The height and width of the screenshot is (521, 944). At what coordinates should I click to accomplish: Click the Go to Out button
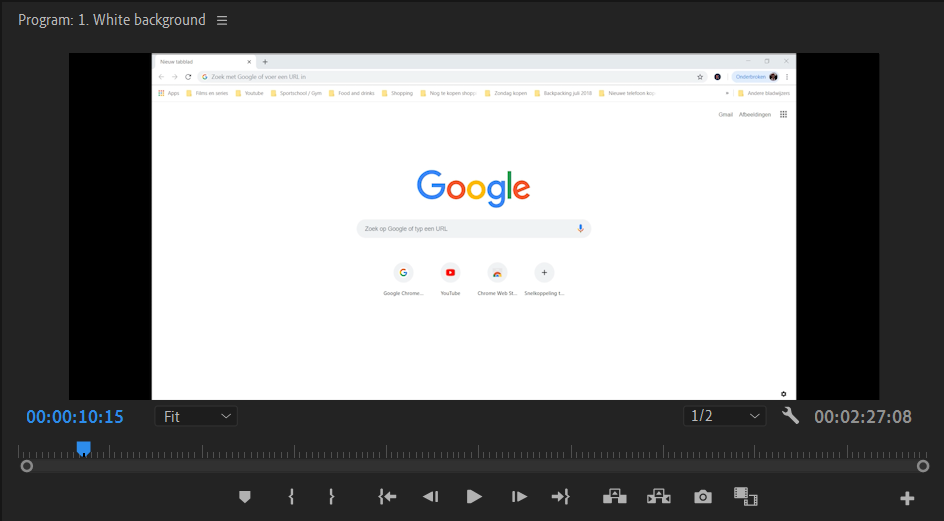pos(560,497)
